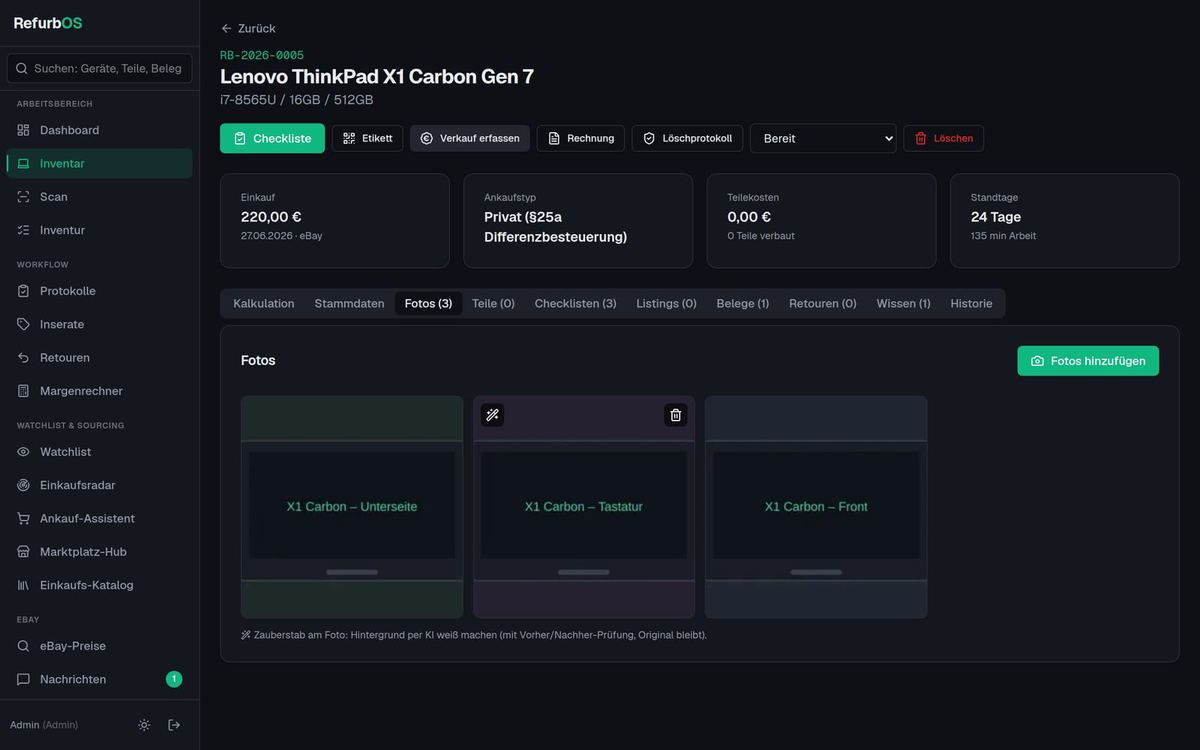Toggle the light/dark theme sun icon

pyautogui.click(x=144, y=725)
